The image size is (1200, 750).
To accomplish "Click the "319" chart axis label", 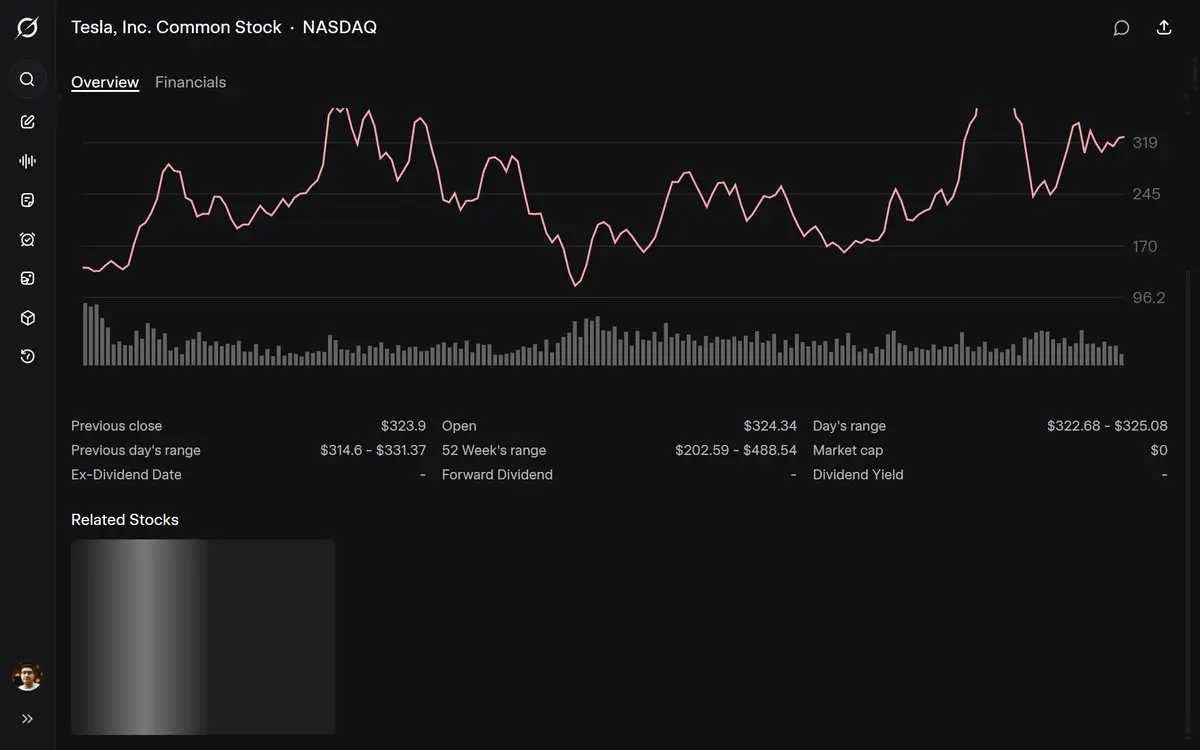I will click(x=1145, y=143).
